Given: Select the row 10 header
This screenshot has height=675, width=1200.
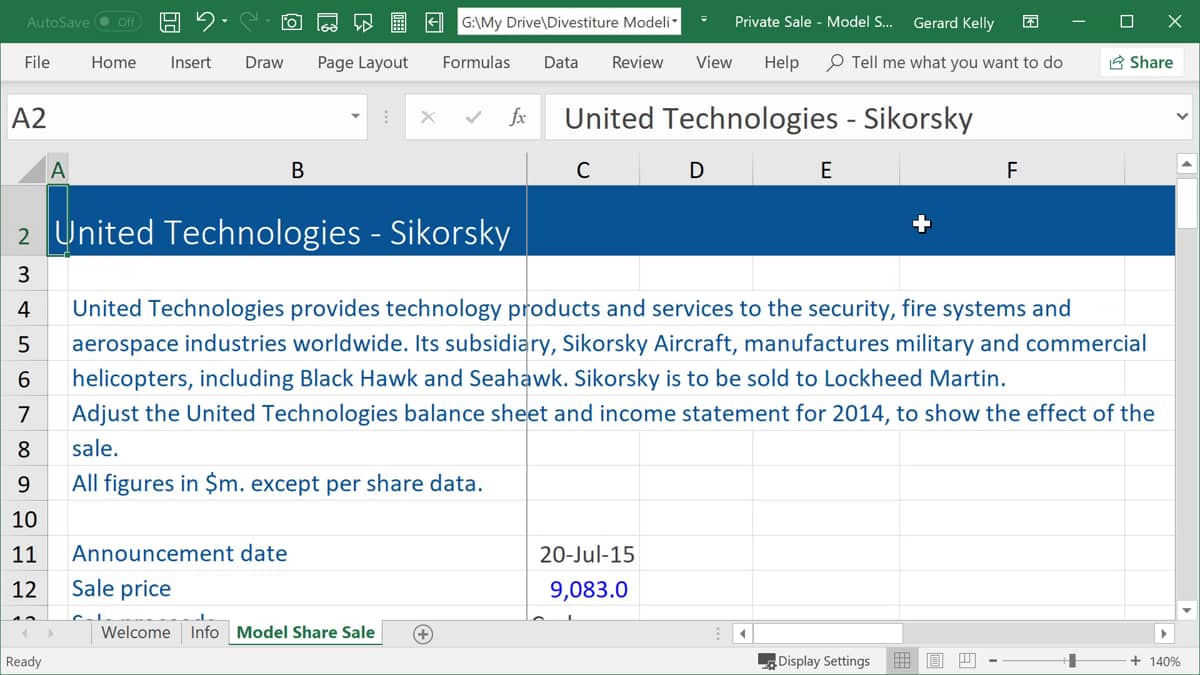Looking at the screenshot, I should coord(24,519).
